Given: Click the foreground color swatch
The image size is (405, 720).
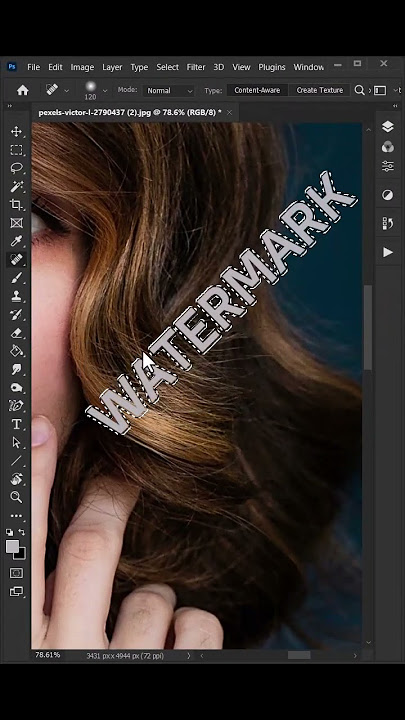Looking at the screenshot, I should [x=12, y=546].
